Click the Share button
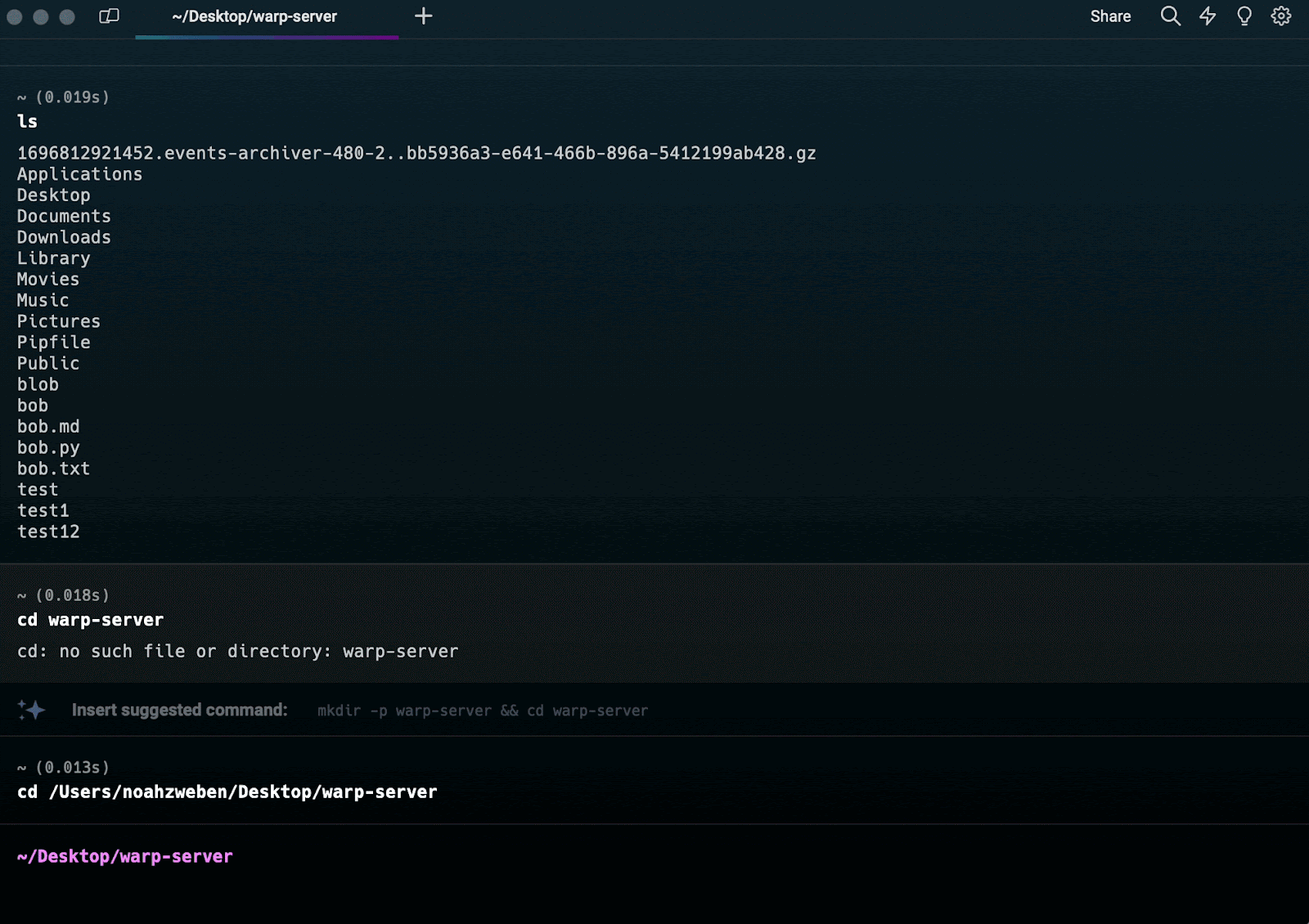Screen dimensions: 1309x924 1110,16
